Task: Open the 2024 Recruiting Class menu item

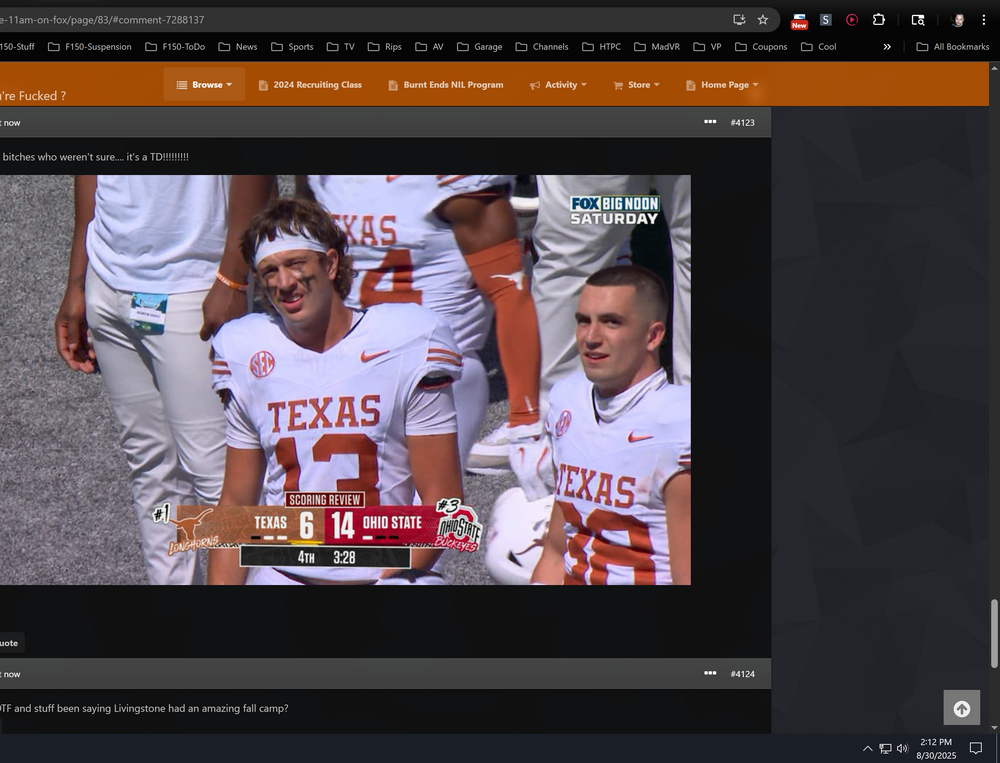Action: pos(310,85)
